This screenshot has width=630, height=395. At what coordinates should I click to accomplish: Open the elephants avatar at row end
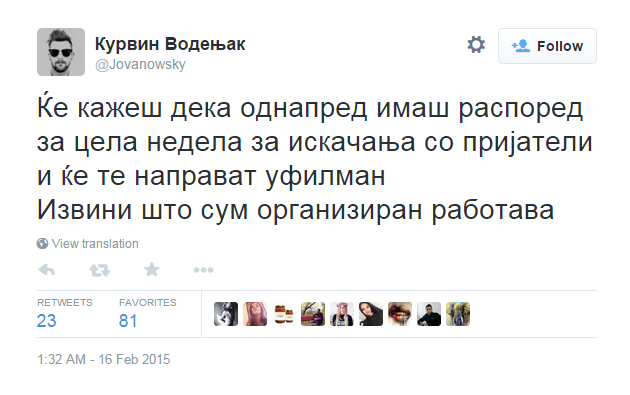458,314
